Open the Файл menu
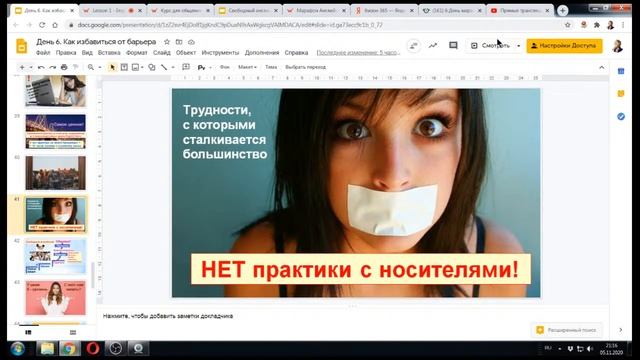Image resolution: width=640 pixels, height=360 pixels. (43, 53)
